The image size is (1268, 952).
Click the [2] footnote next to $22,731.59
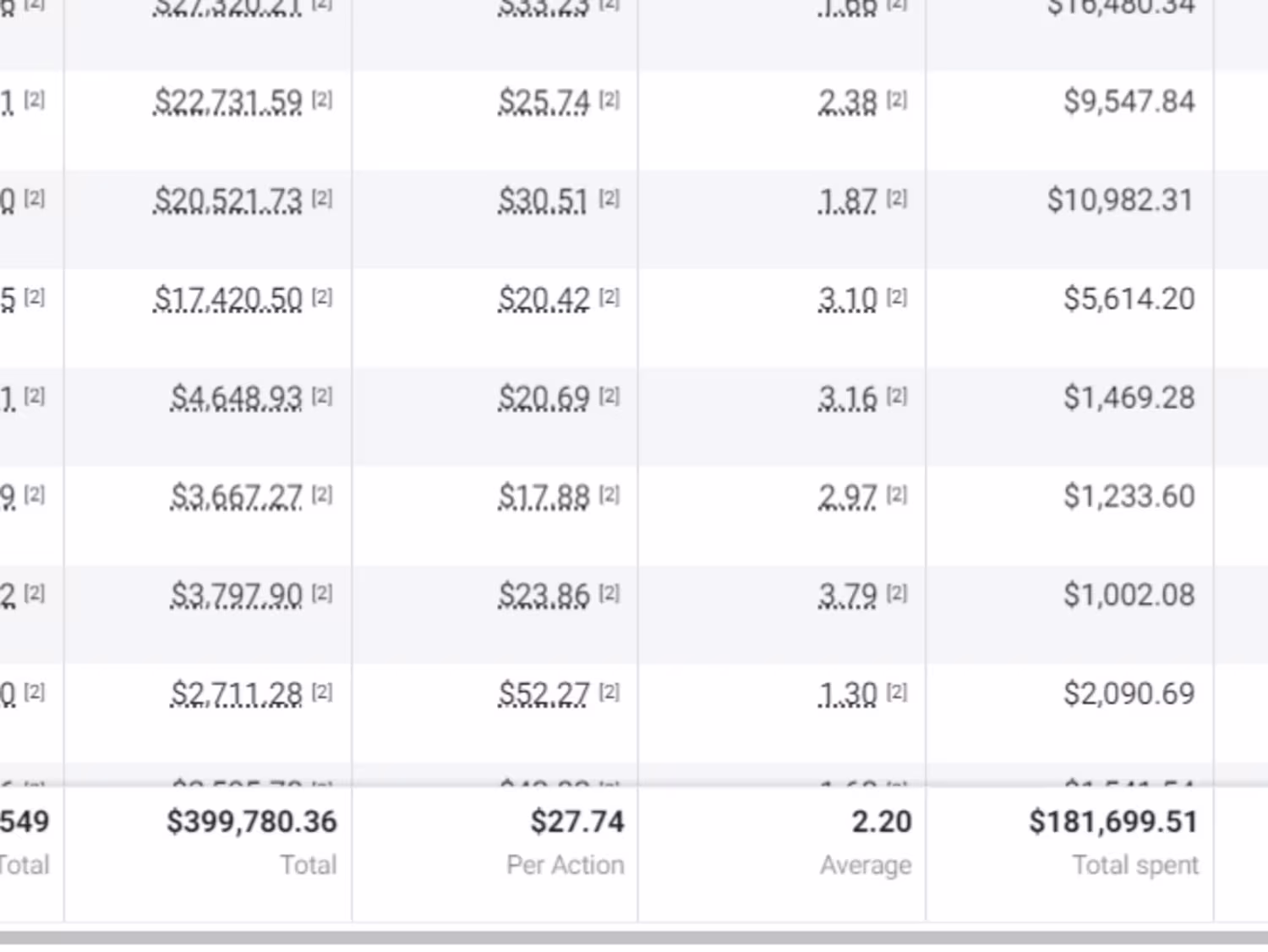point(322,100)
